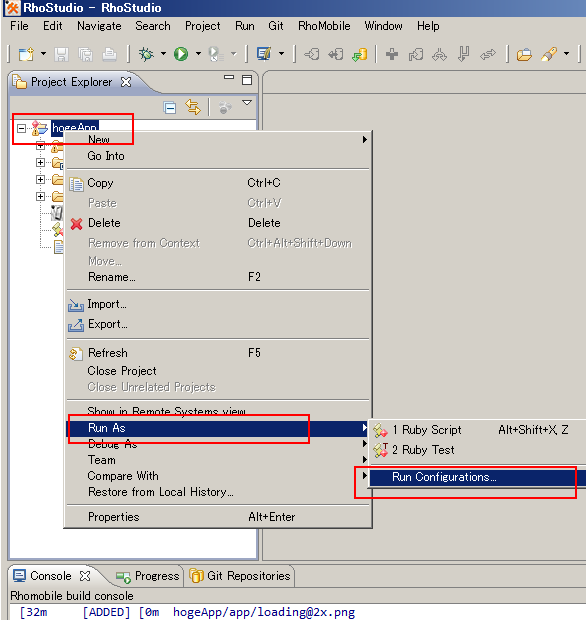Click the New Task editor icon
Screen dimensions: 586x620
point(264,54)
